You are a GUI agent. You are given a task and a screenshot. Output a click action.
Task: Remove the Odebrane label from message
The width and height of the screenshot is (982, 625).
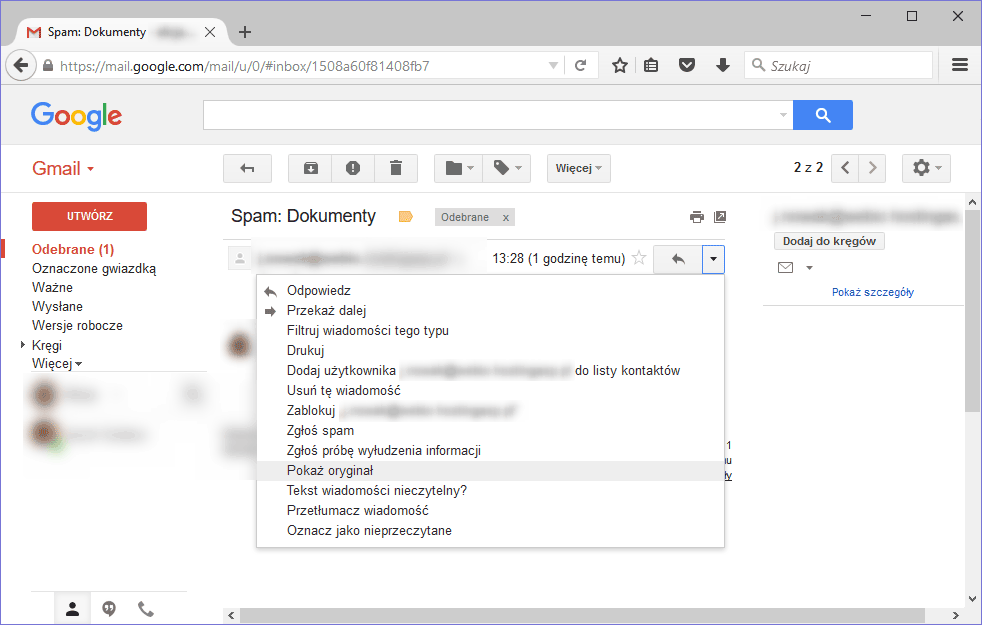(x=506, y=217)
